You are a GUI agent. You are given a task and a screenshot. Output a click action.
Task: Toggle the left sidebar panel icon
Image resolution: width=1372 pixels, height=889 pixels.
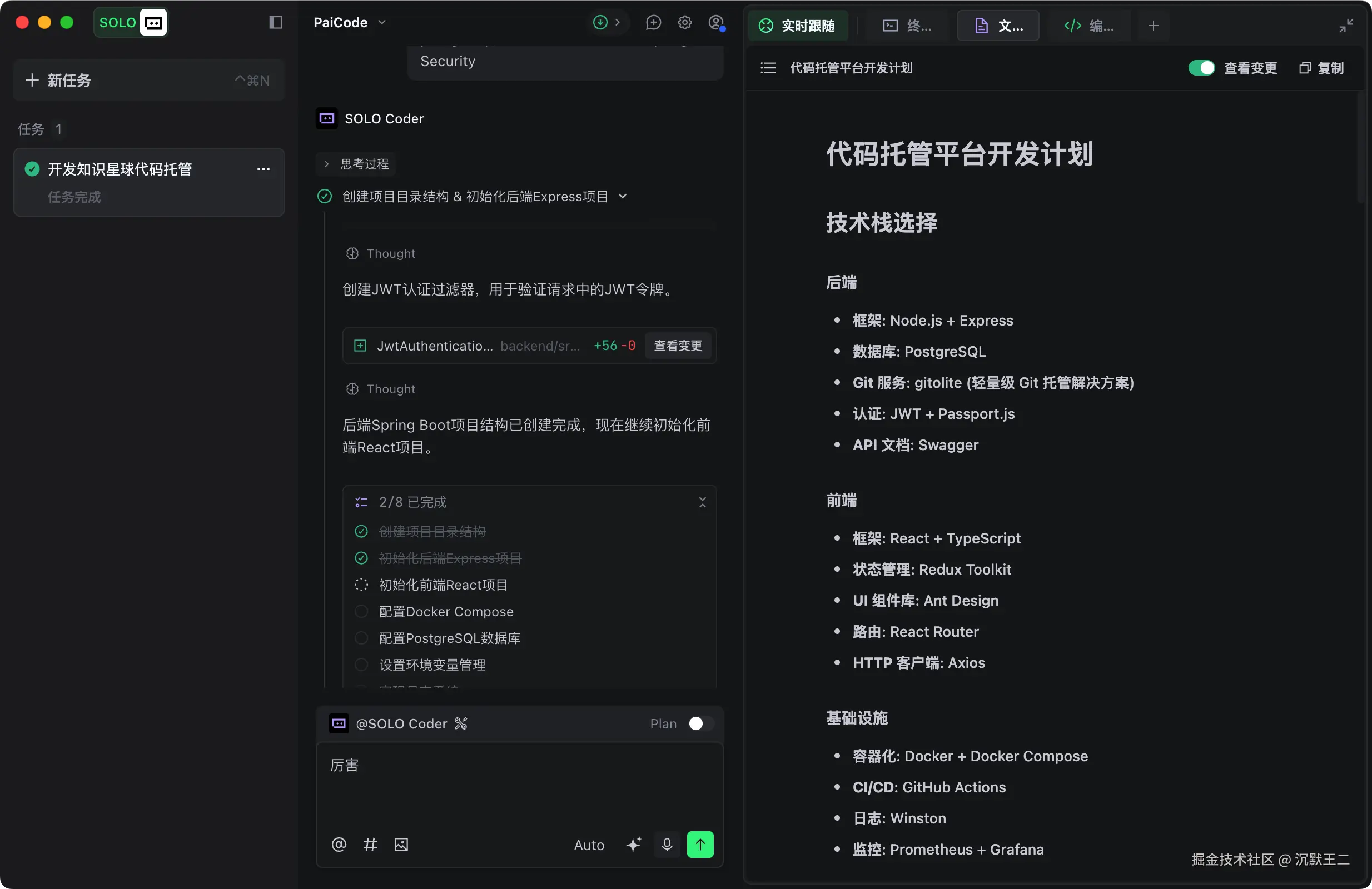point(276,22)
